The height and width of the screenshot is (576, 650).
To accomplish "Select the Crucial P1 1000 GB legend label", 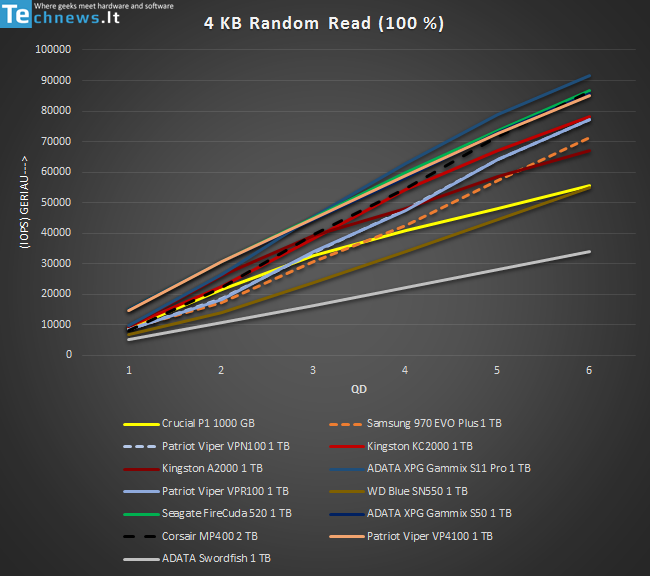I will tap(208, 423).
